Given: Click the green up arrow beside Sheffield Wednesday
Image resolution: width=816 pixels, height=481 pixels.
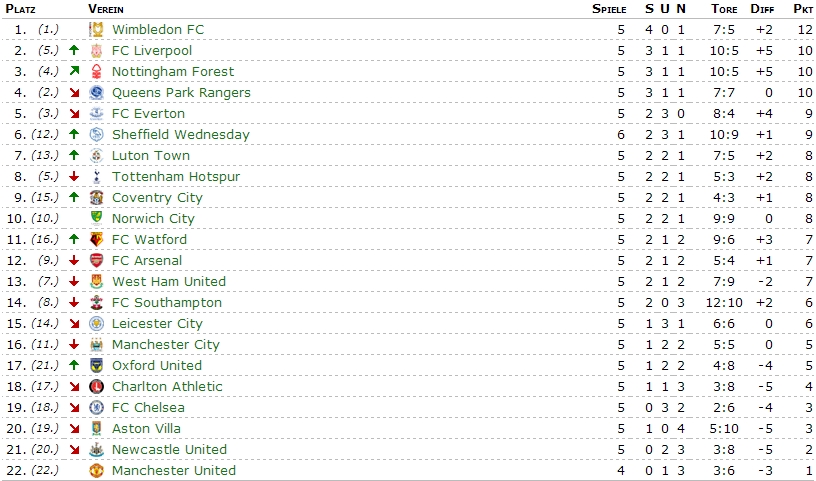Looking at the screenshot, I should (x=74, y=134).
